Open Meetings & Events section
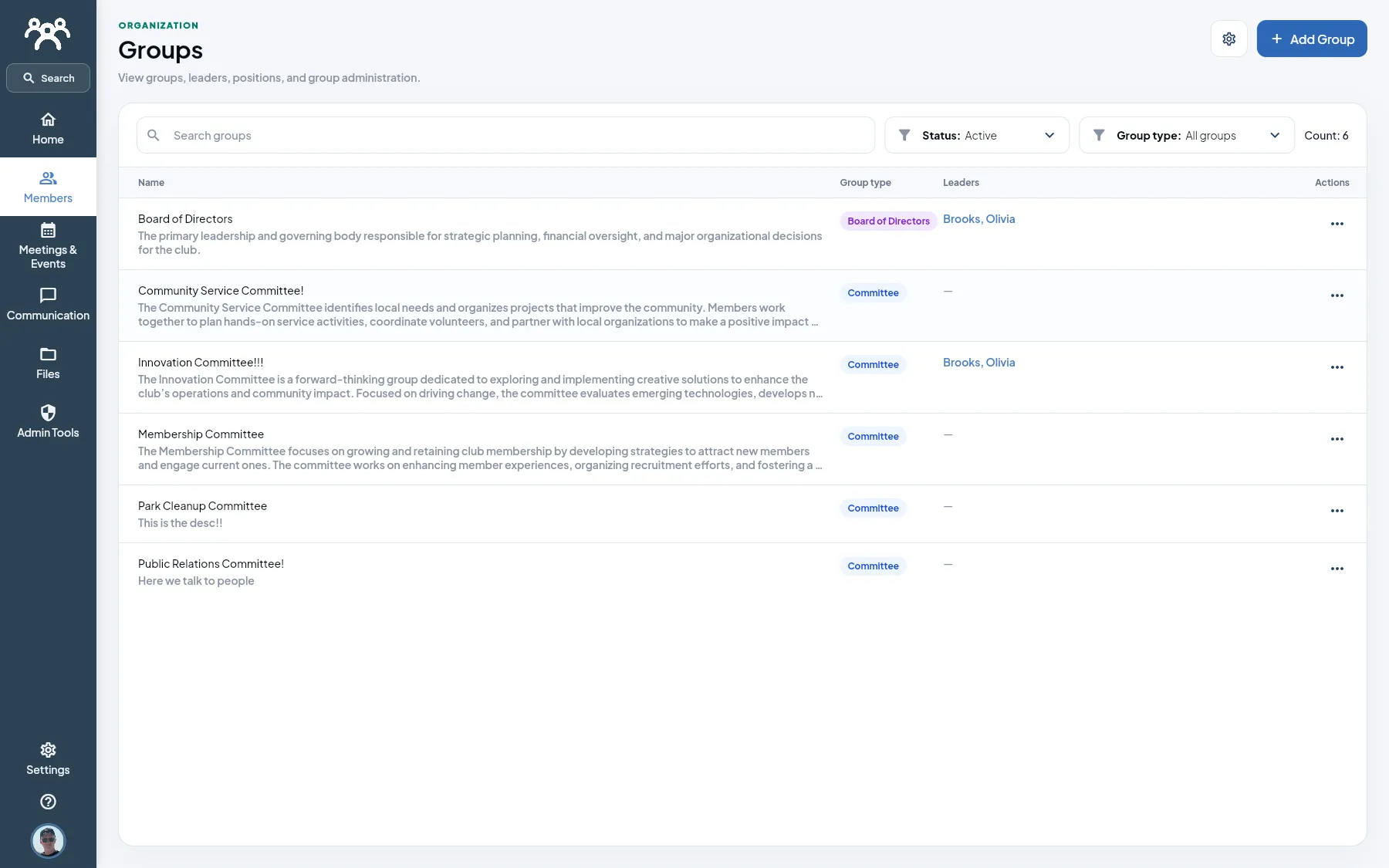1389x868 pixels. pos(48,246)
